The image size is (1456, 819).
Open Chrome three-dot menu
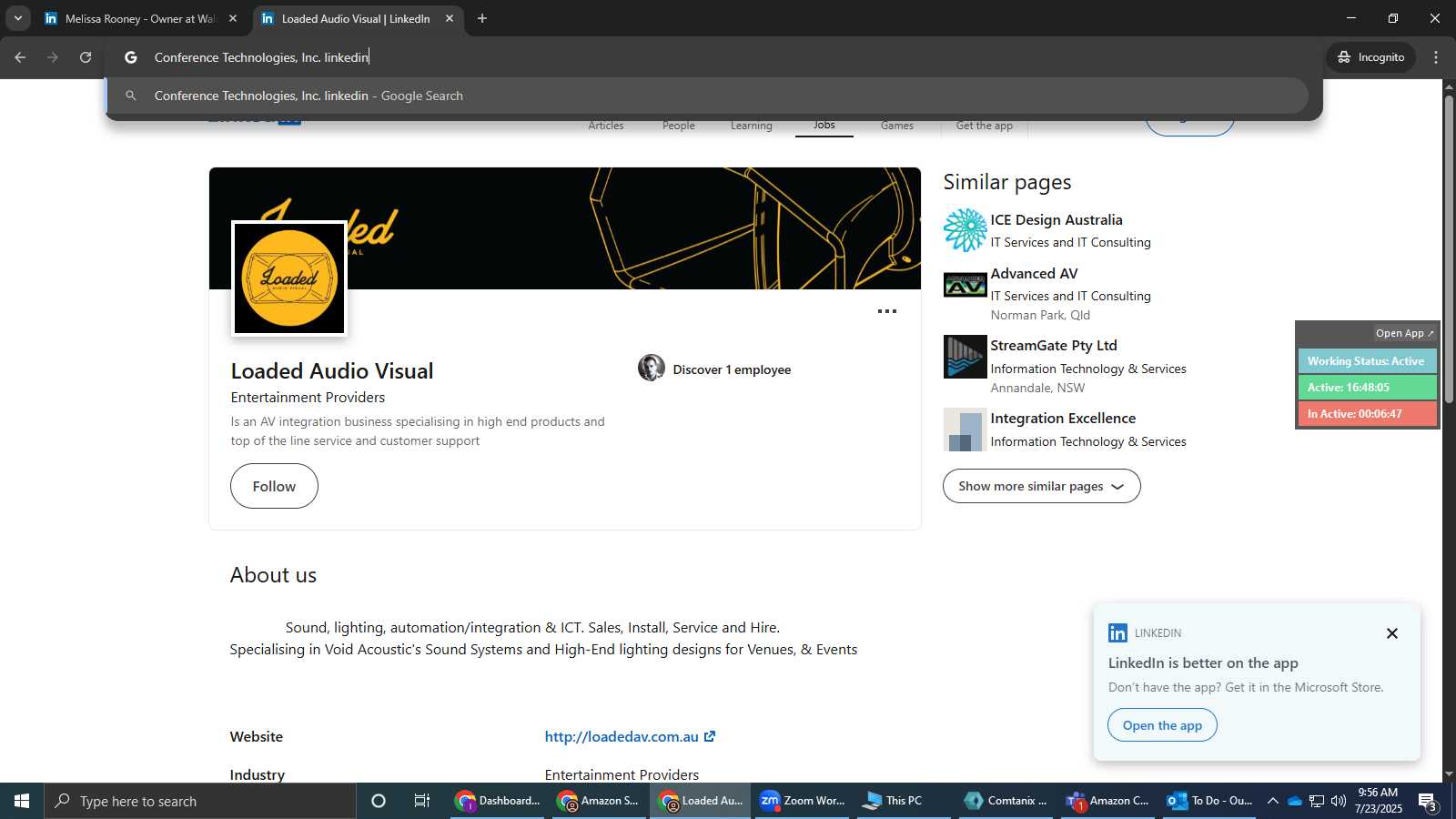pos(1436,57)
